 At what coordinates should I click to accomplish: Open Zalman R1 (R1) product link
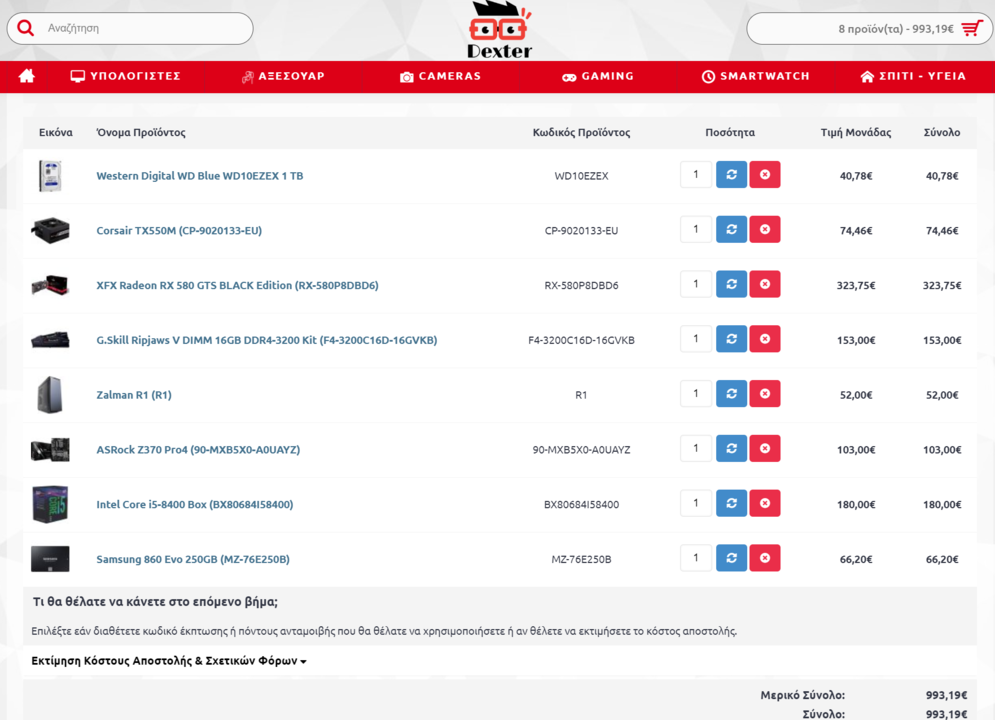pyautogui.click(x=134, y=395)
